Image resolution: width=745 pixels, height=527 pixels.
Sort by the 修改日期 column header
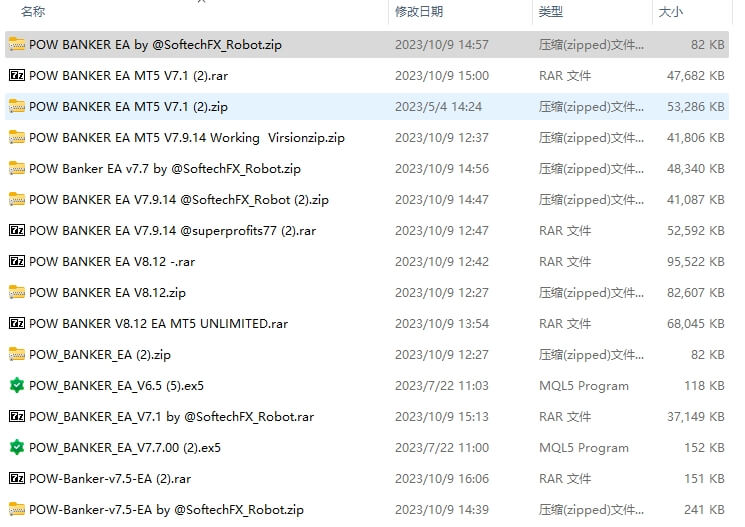tap(419, 11)
